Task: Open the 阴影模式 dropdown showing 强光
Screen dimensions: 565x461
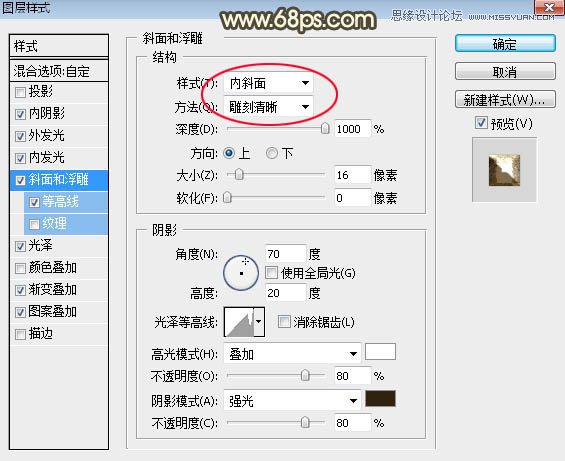Action: coord(292,400)
